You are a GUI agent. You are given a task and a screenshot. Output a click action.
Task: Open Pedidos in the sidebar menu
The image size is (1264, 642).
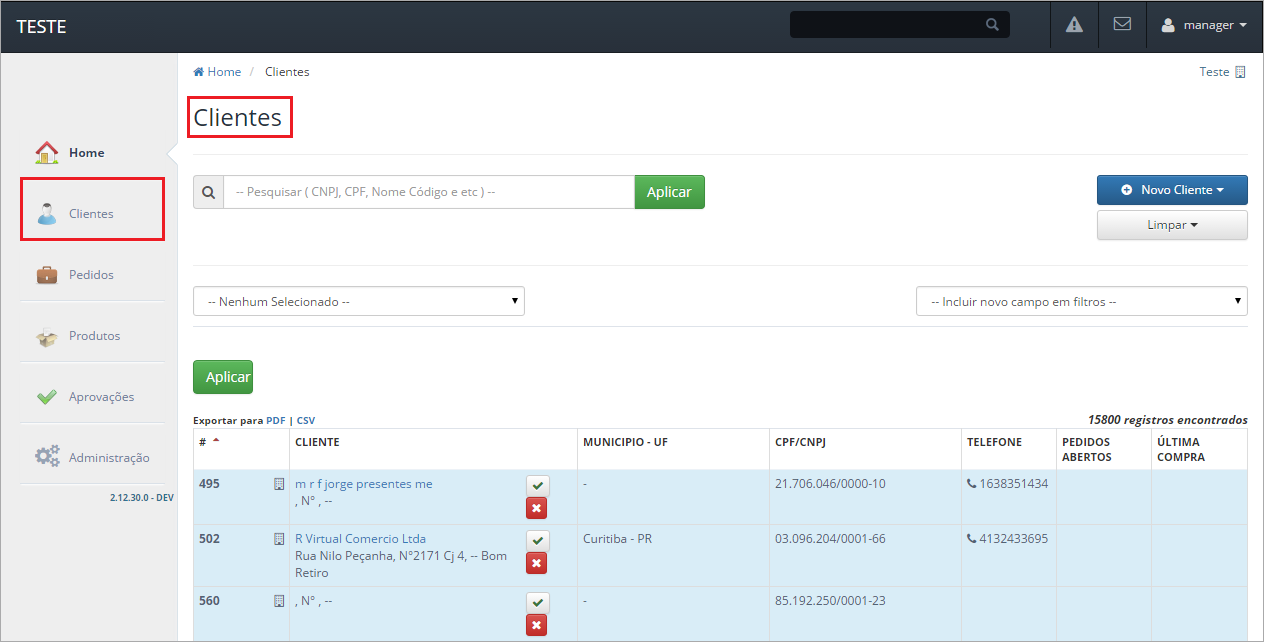pyautogui.click(x=92, y=275)
